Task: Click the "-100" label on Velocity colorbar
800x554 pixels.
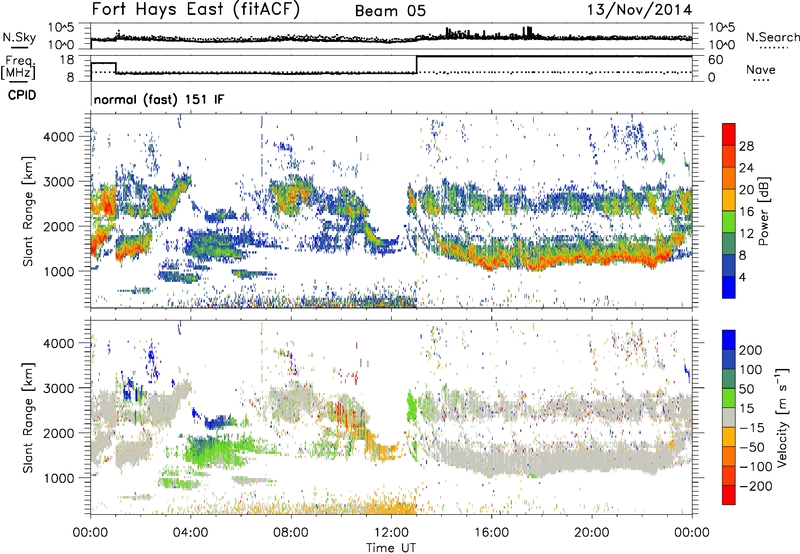Action: click(756, 467)
